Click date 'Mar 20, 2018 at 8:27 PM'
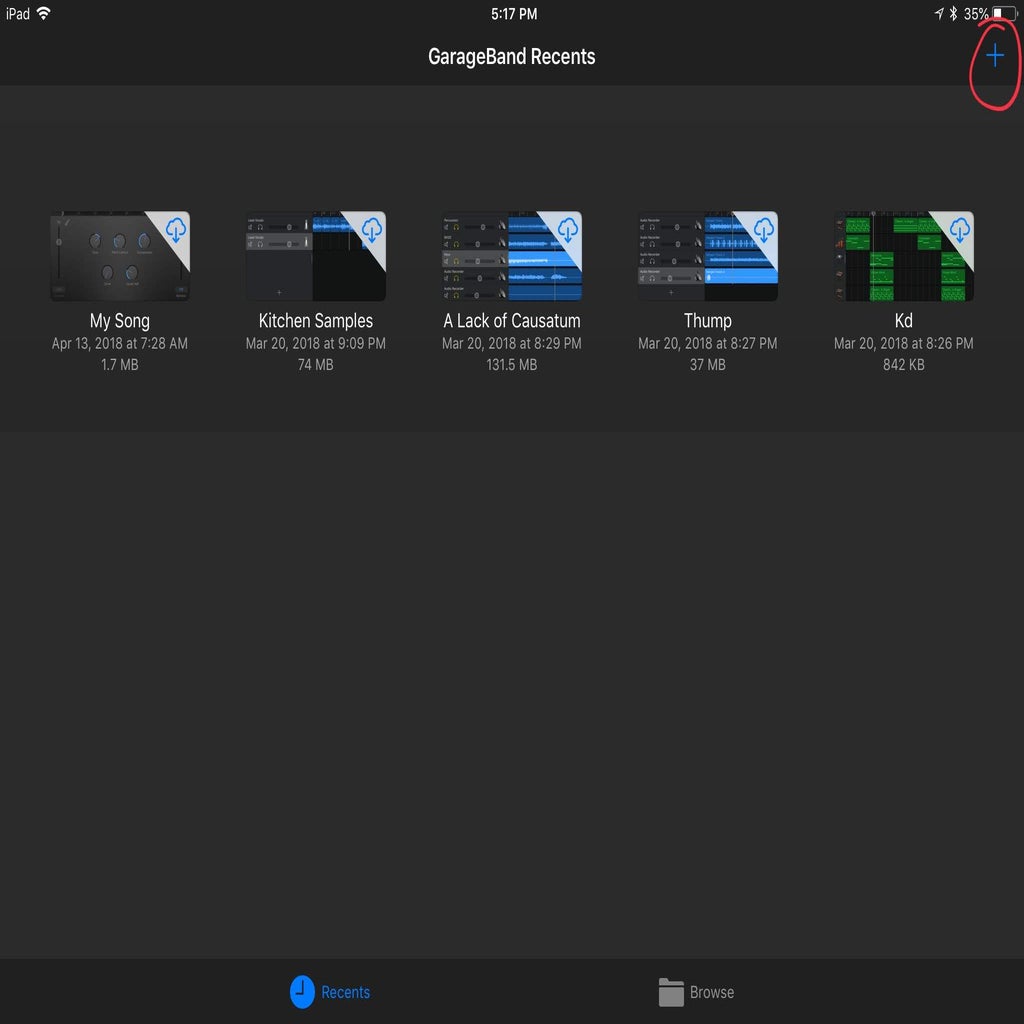The width and height of the screenshot is (1024, 1024). (707, 344)
